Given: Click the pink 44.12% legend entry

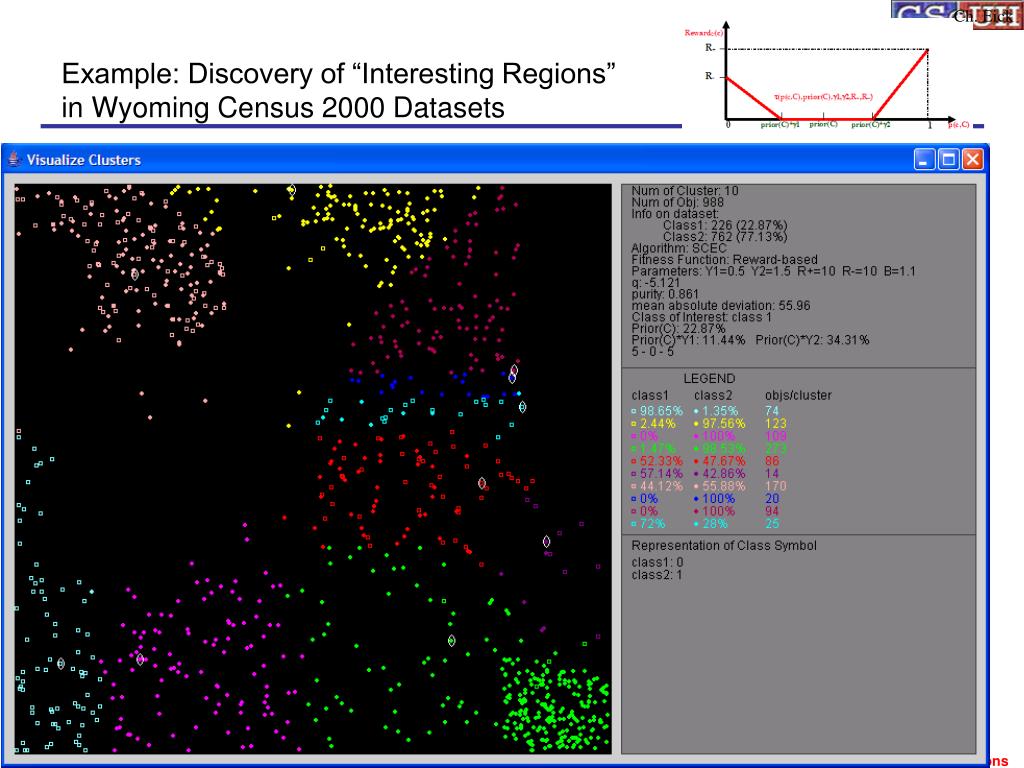Looking at the screenshot, I should point(658,487).
